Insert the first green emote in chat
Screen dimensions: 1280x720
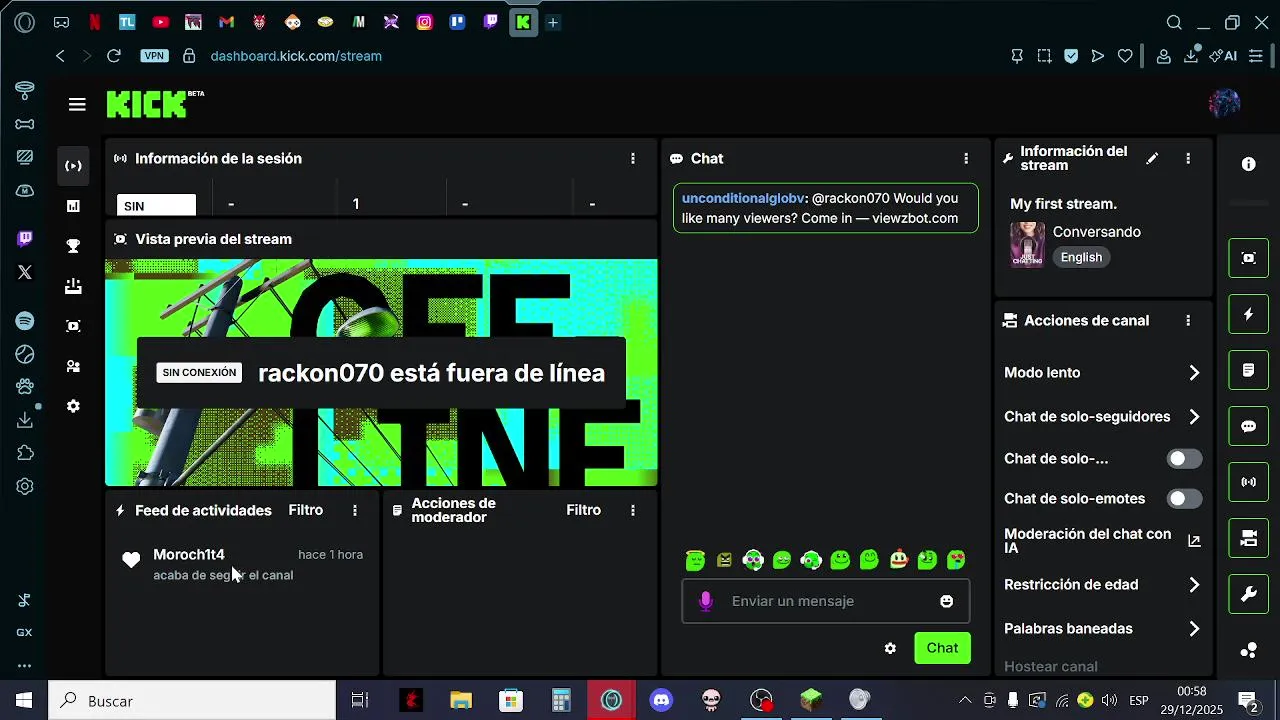[x=696, y=560]
